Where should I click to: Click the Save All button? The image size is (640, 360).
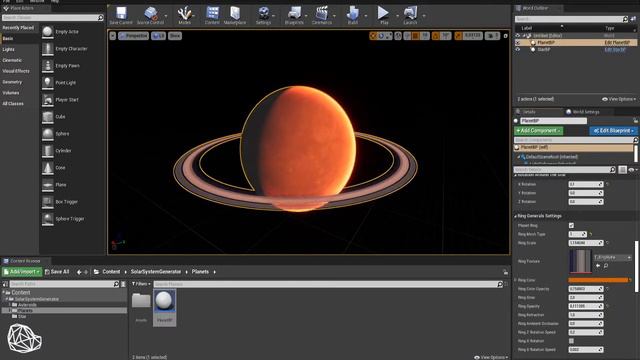pyautogui.click(x=57, y=272)
